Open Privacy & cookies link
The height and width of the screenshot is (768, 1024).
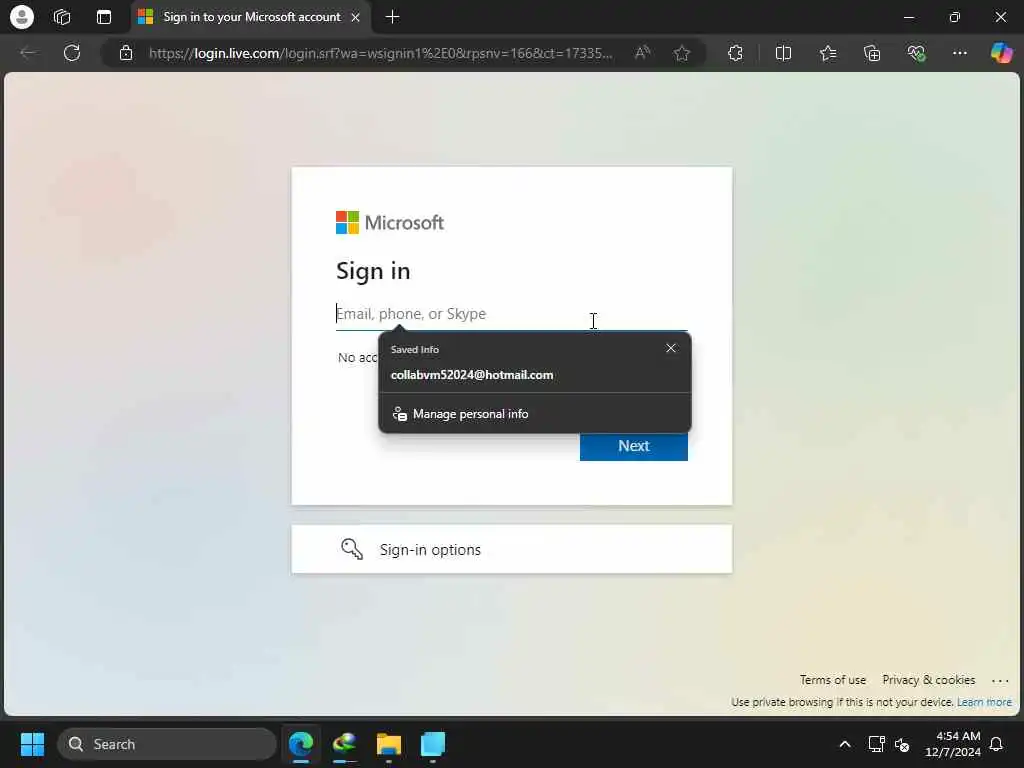coord(928,680)
